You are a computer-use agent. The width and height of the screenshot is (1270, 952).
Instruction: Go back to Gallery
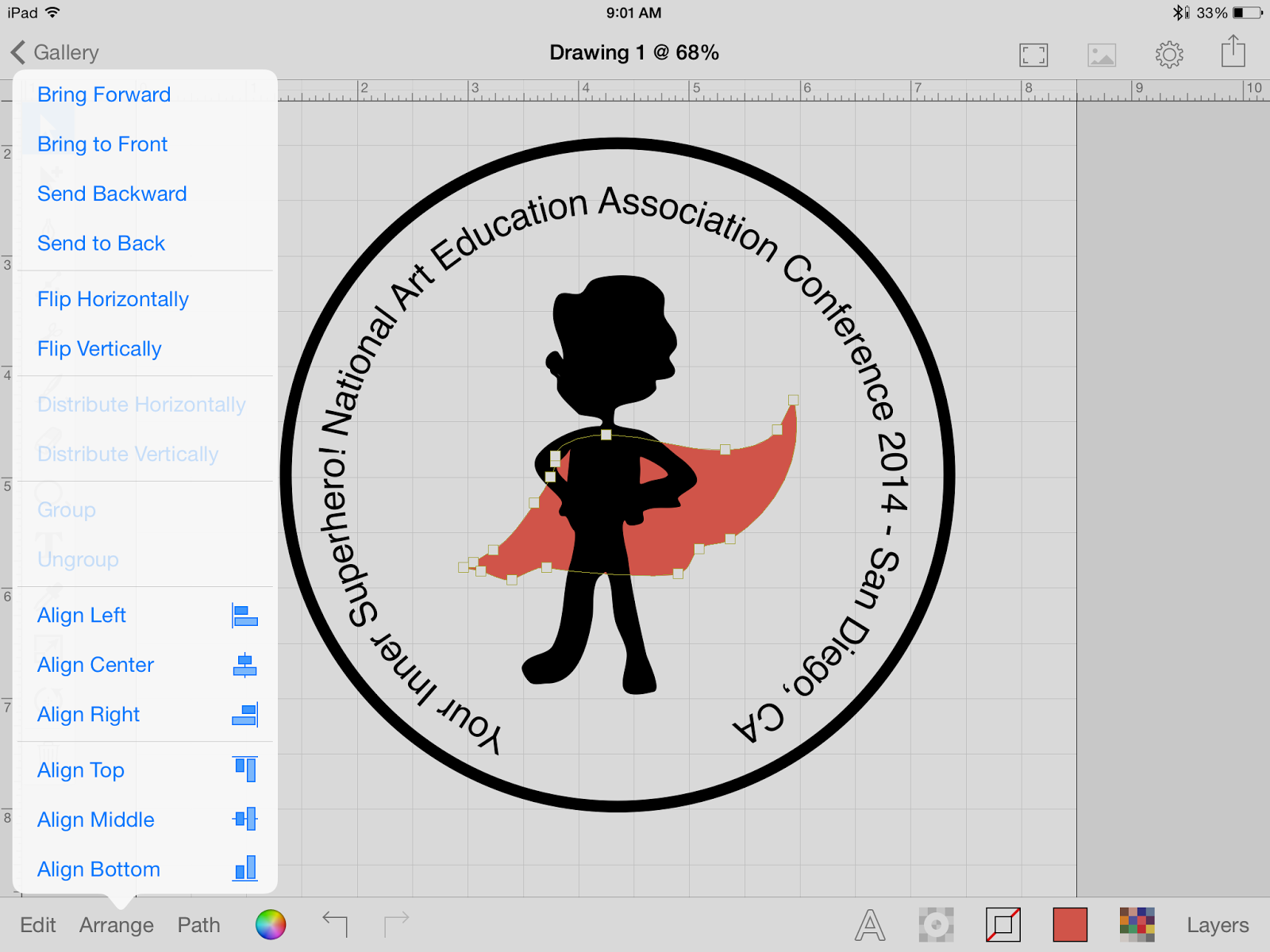click(x=55, y=52)
